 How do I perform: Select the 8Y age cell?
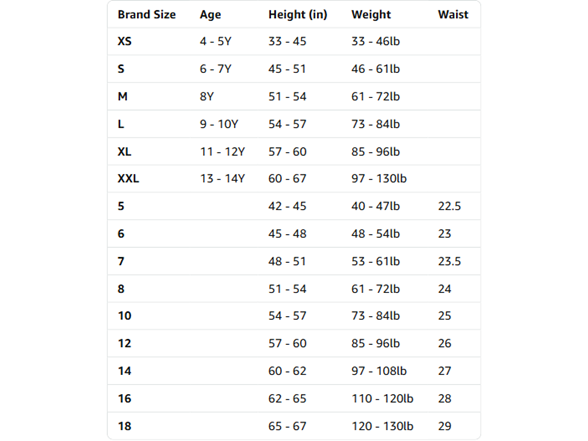pyautogui.click(x=207, y=97)
